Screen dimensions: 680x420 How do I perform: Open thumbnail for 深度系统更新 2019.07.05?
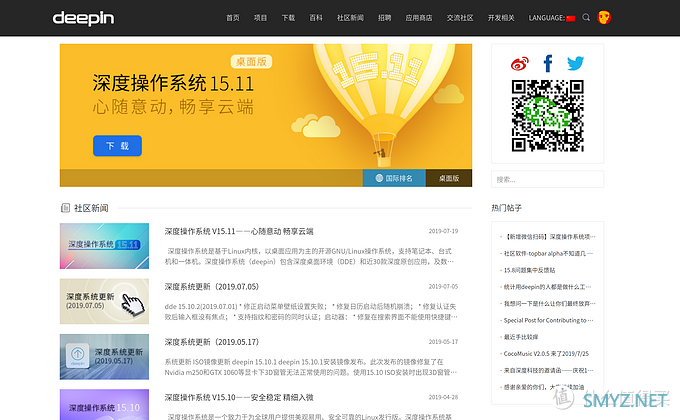pyautogui.click(x=104, y=301)
